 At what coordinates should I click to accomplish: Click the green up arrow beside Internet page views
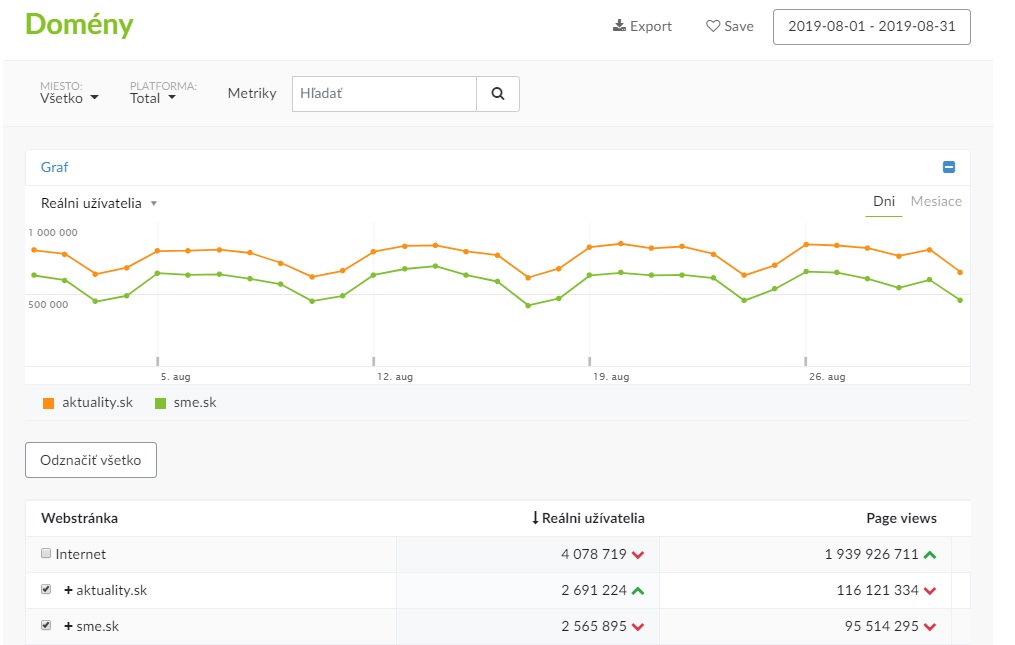(930, 555)
